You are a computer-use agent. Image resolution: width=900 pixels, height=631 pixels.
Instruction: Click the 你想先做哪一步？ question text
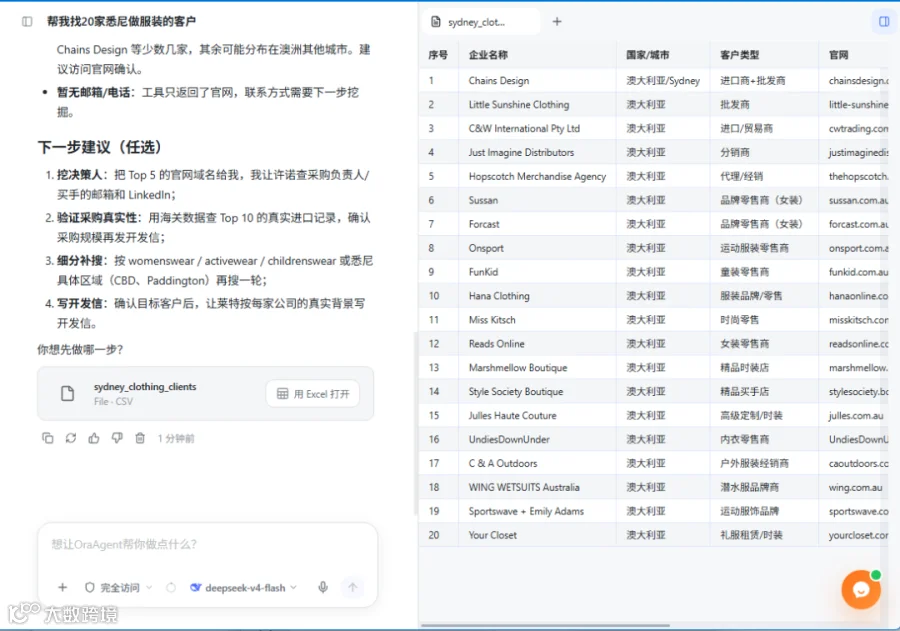(x=80, y=349)
